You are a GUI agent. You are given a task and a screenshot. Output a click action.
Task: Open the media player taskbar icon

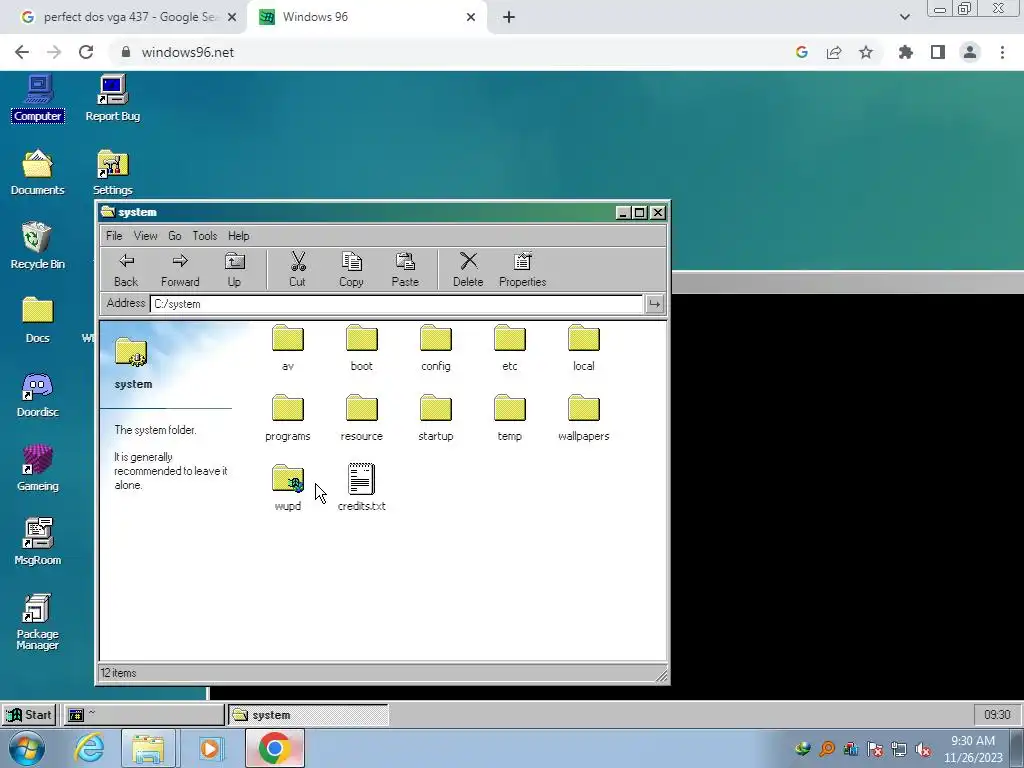coord(210,748)
